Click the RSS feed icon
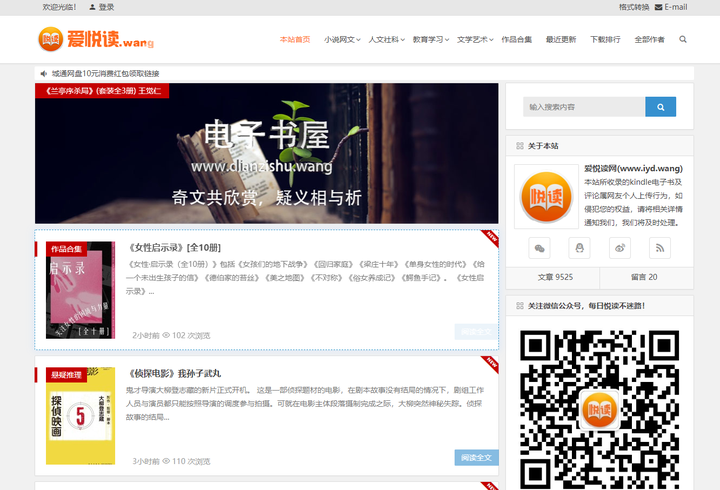 (660, 247)
